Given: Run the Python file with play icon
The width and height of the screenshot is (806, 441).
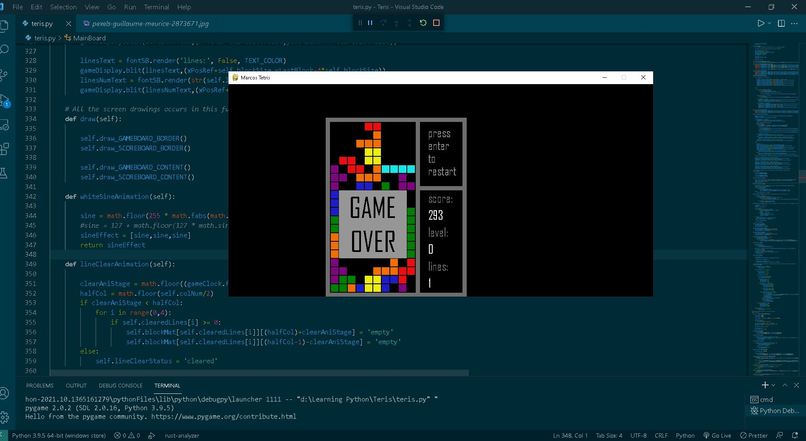Looking at the screenshot, I should (761, 24).
